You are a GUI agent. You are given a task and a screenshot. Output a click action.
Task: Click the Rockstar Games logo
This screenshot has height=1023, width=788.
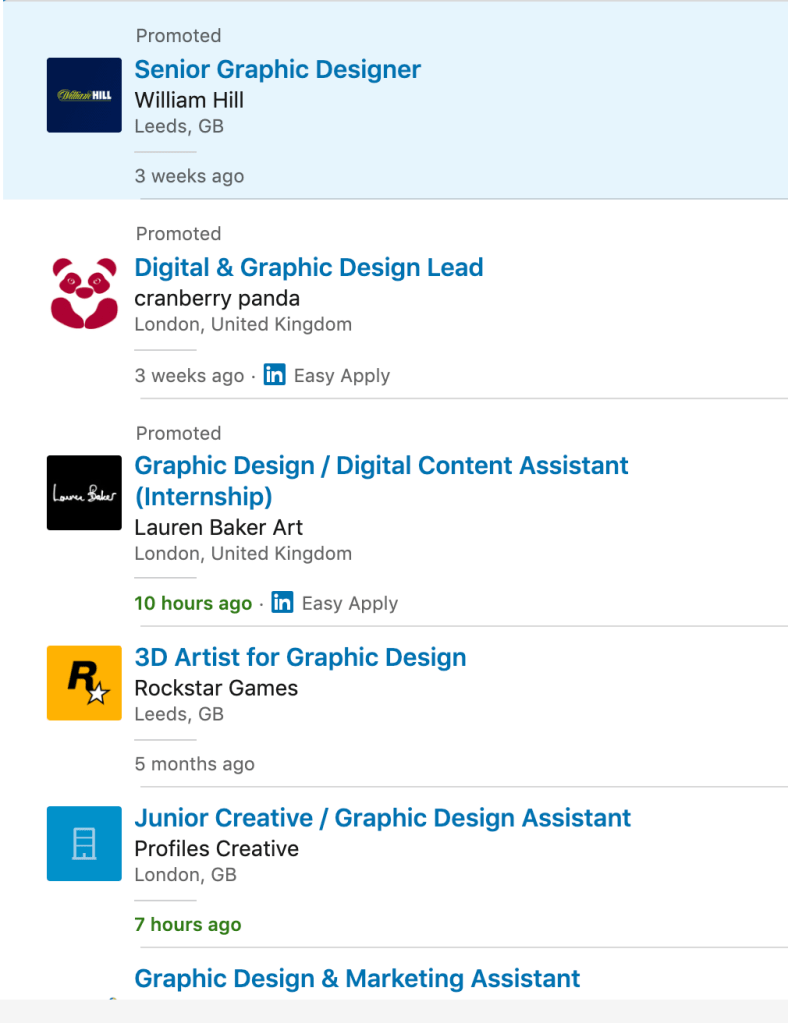click(84, 683)
